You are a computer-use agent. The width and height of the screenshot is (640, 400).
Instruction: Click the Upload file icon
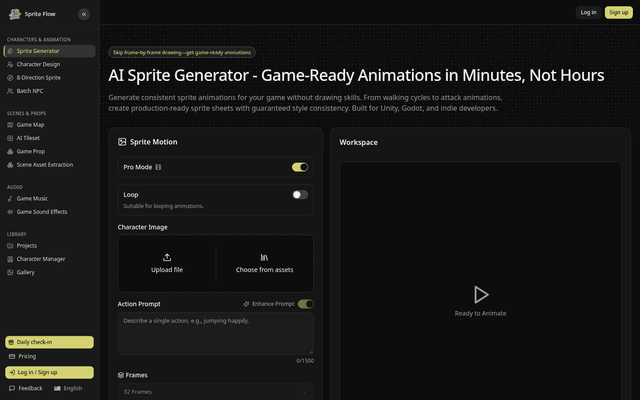click(x=167, y=258)
